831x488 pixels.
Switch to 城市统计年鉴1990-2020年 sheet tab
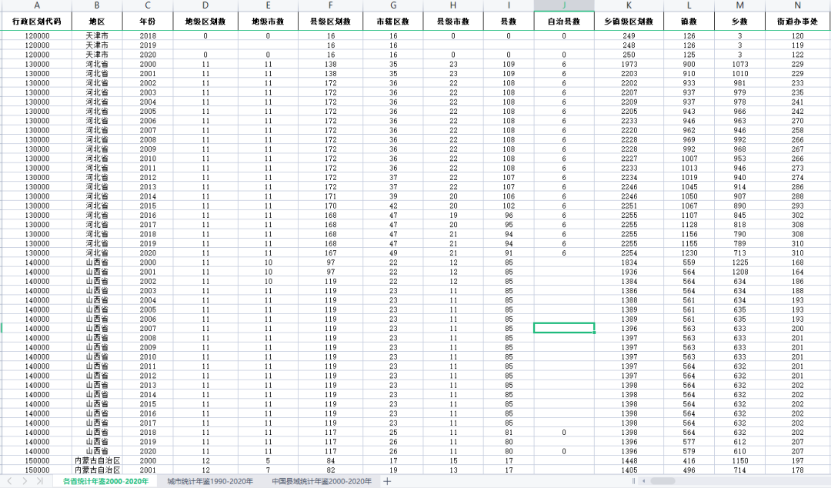[x=210, y=481]
